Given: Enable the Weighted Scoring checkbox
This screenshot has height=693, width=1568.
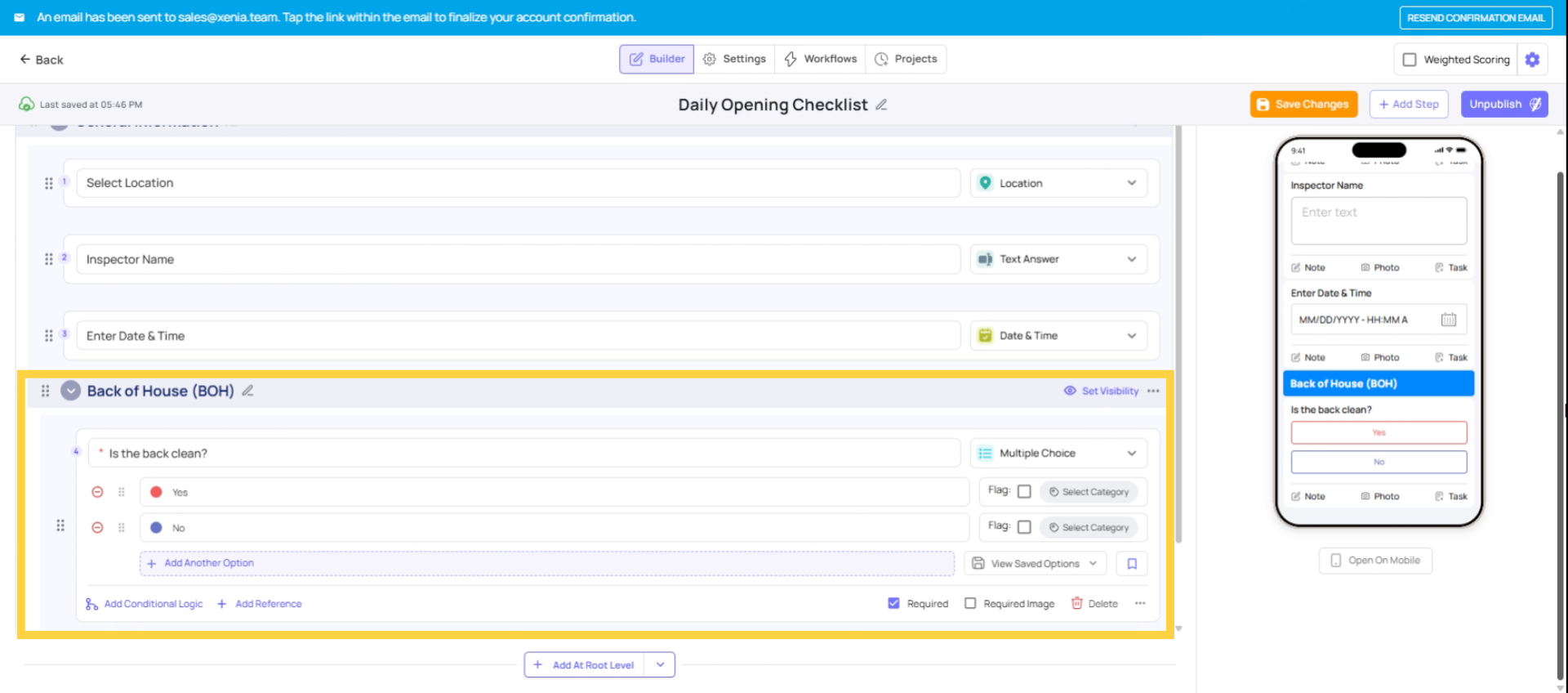Looking at the screenshot, I should coord(1410,60).
